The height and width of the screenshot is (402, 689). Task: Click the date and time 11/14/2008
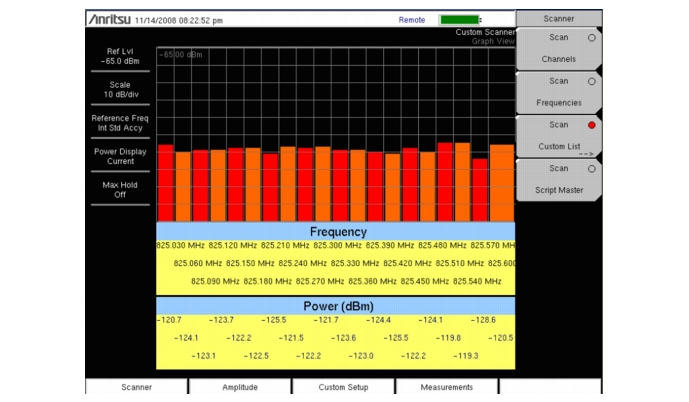[x=179, y=20]
